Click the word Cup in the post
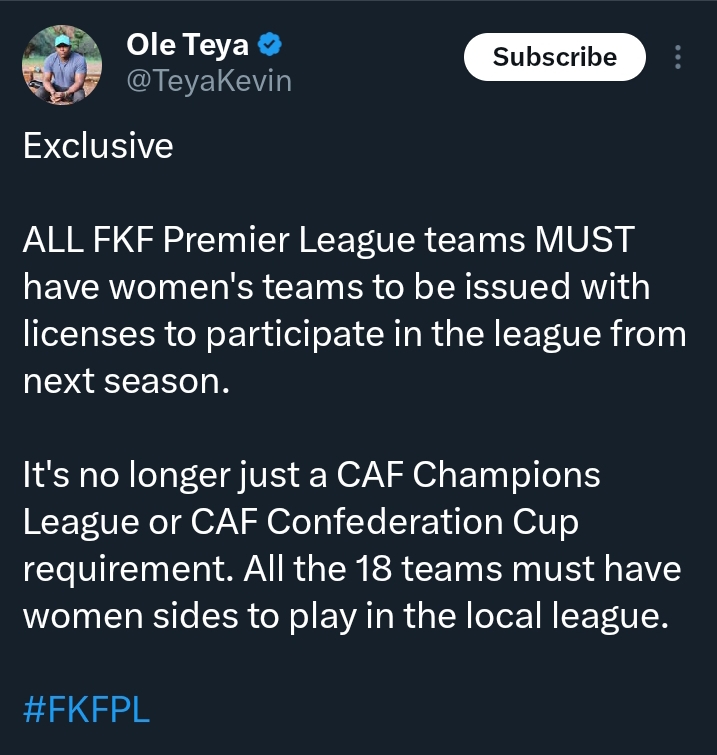The width and height of the screenshot is (717, 755). [x=545, y=523]
